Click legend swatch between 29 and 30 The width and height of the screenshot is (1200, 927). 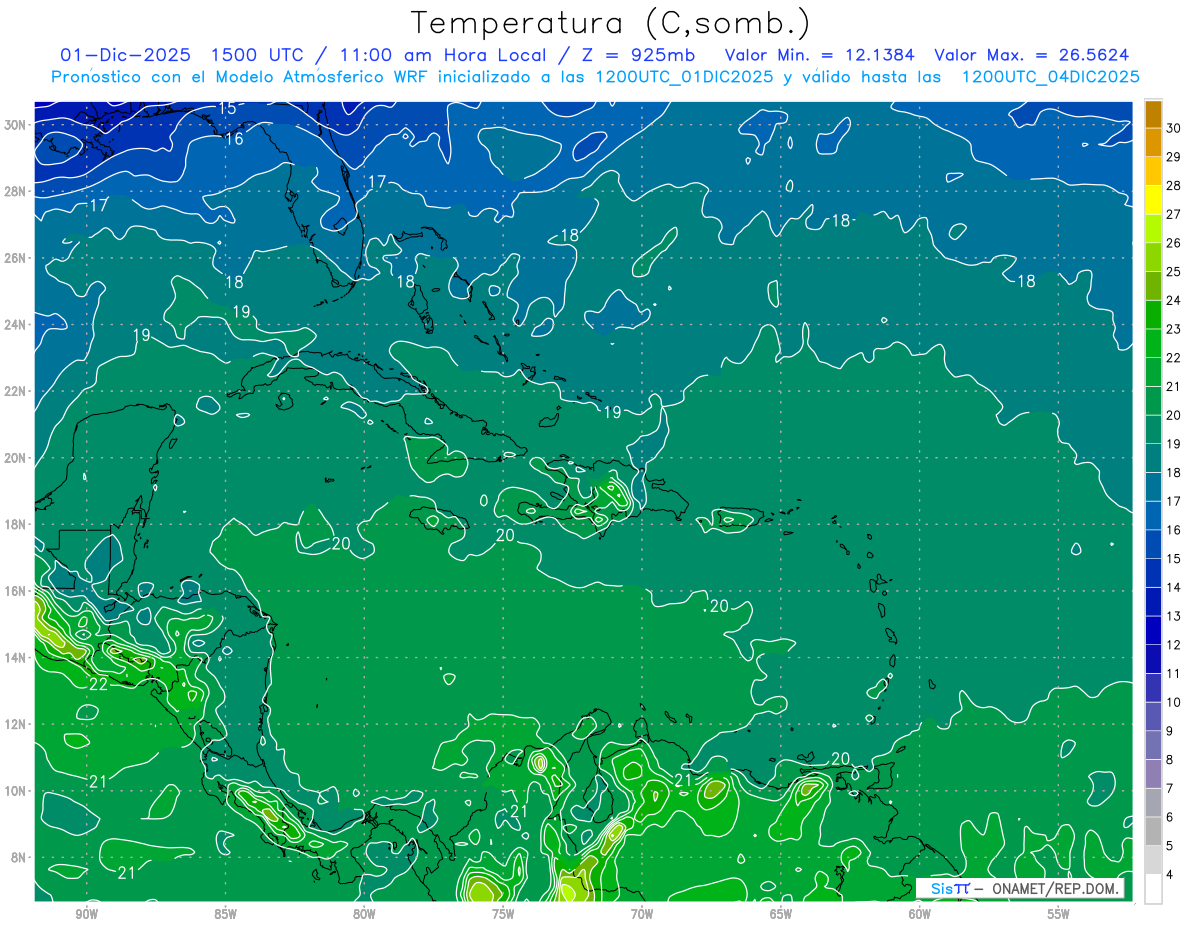tap(1153, 142)
